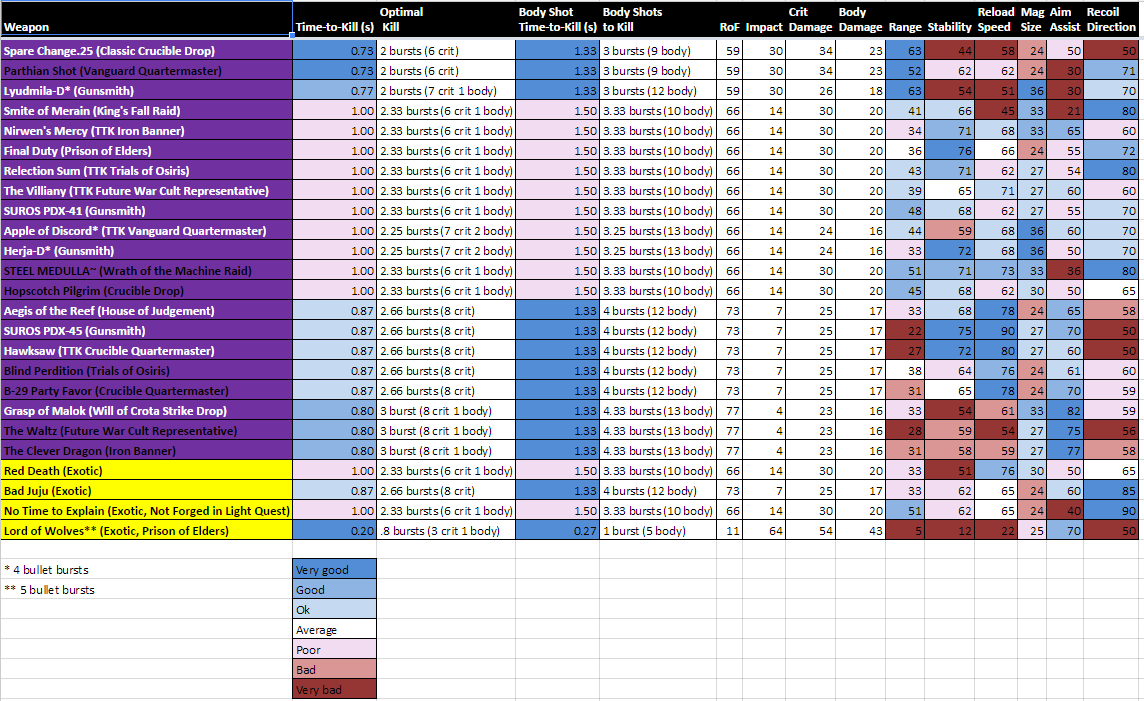Screen dimensions: 1144x701
Task: Select the Lyudmila-D* (Gunsmith) cell
Action: click(147, 90)
